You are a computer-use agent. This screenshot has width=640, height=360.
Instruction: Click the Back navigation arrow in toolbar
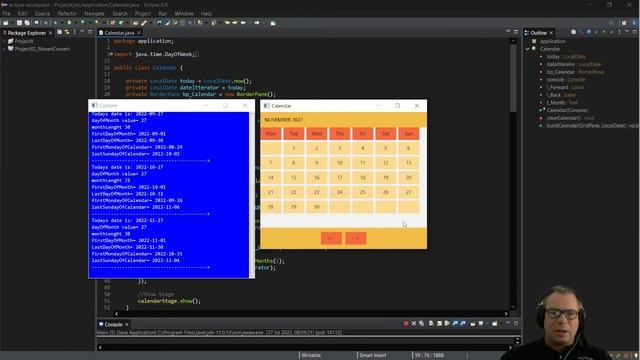243,23
